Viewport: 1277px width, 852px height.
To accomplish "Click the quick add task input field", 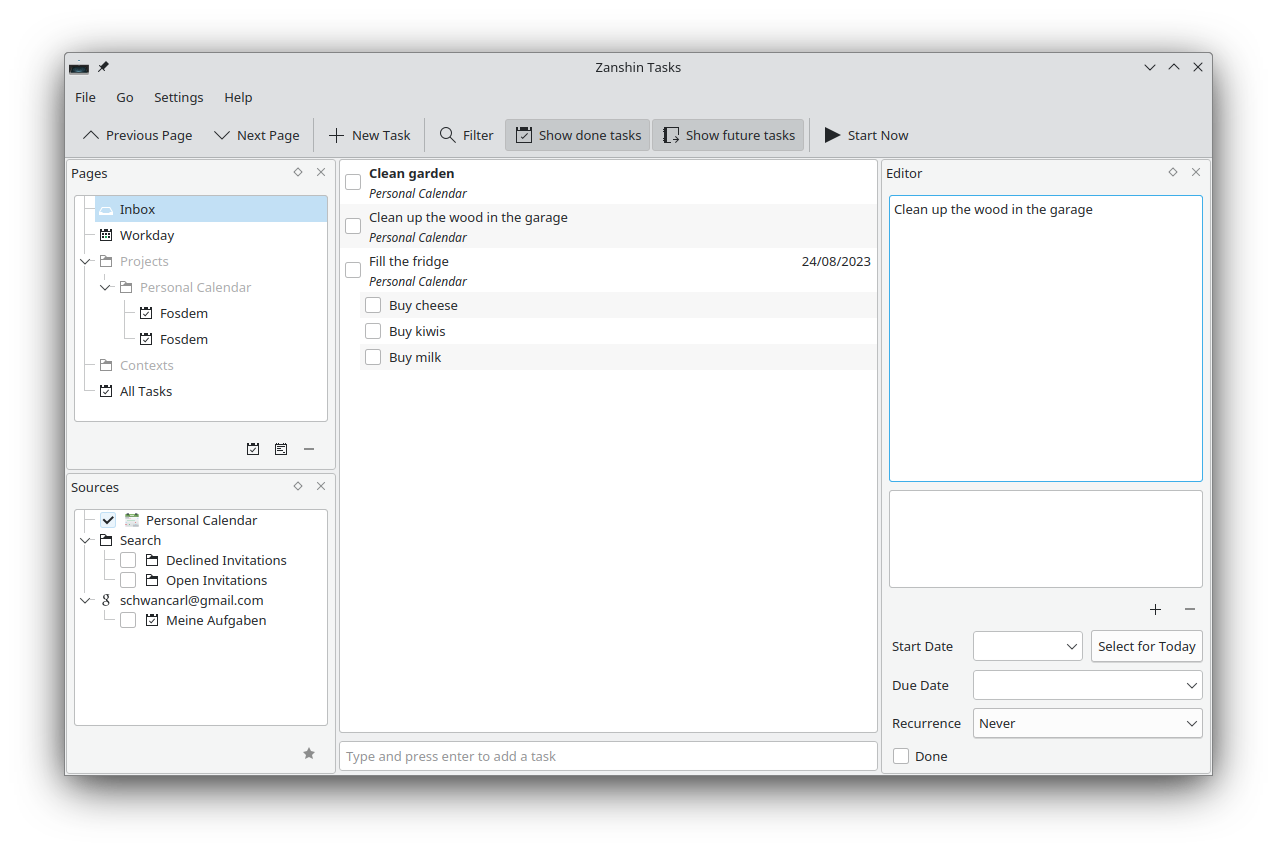I will [608, 756].
